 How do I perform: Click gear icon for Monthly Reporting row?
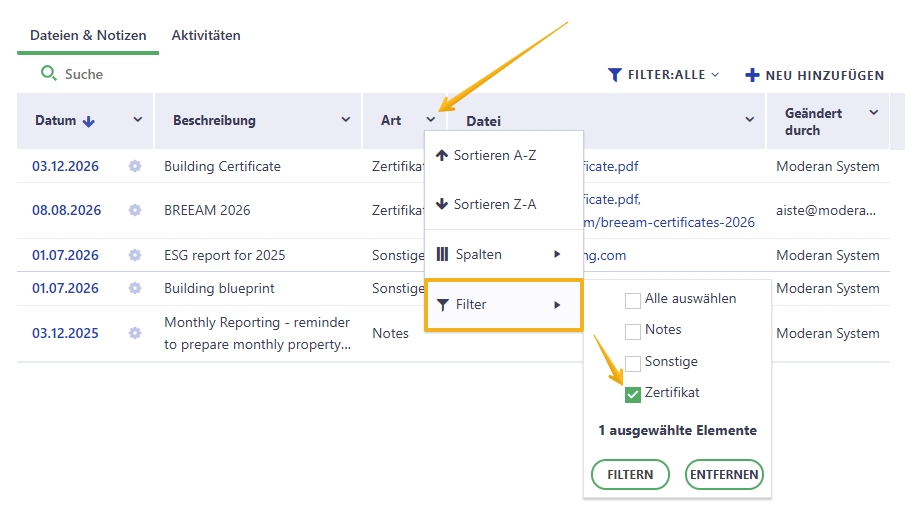135,333
